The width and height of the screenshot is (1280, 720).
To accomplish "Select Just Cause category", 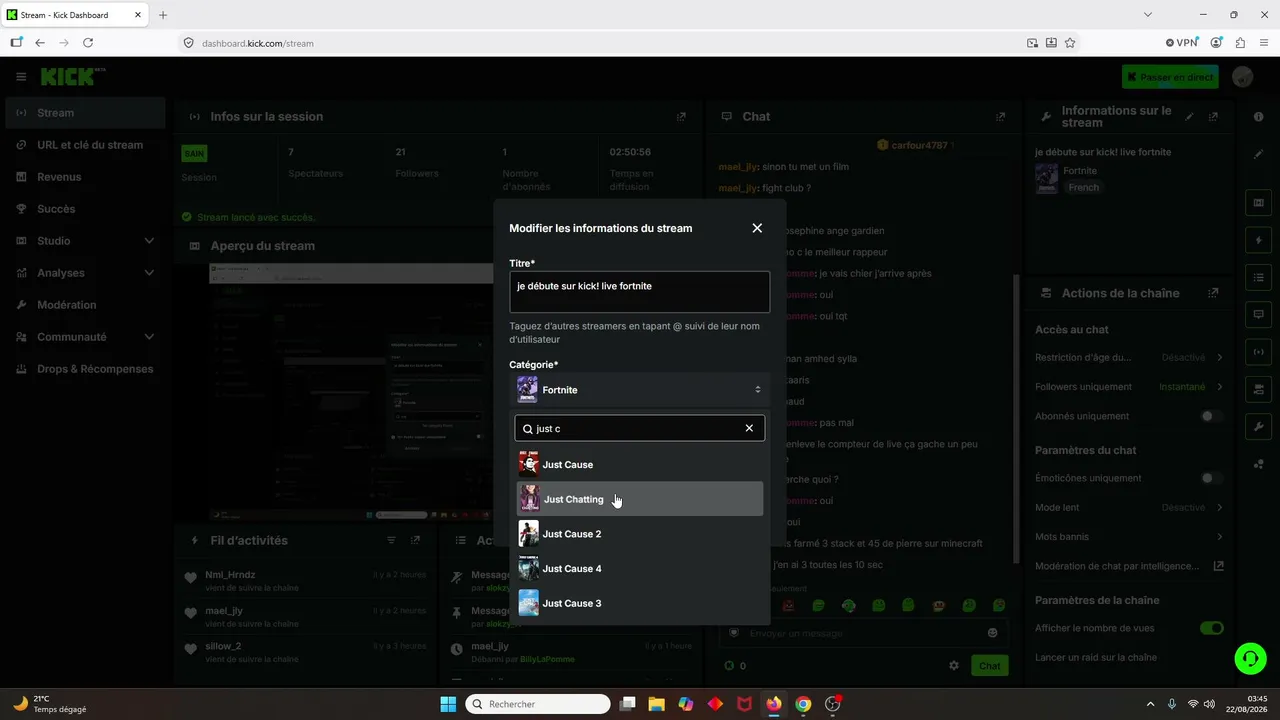I will click(x=640, y=464).
